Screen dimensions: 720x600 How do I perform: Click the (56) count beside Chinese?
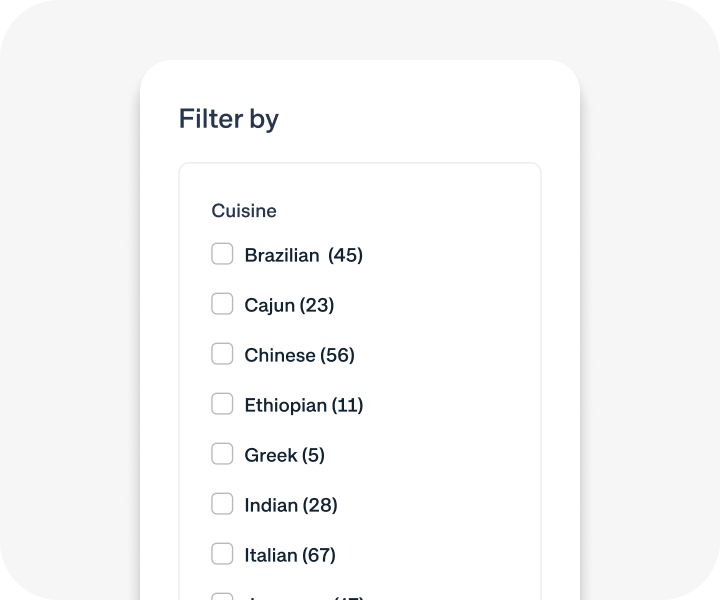coord(337,355)
